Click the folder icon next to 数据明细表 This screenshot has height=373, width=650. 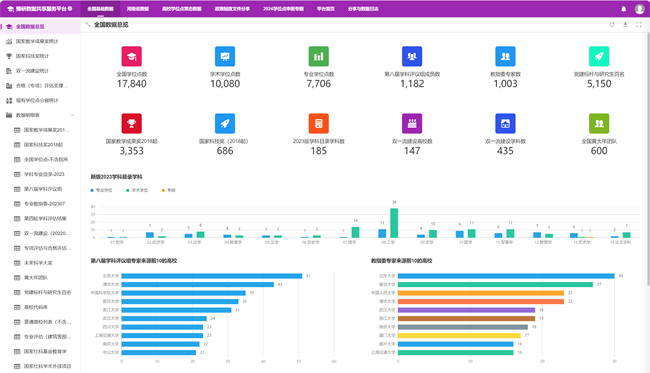(x=9, y=115)
